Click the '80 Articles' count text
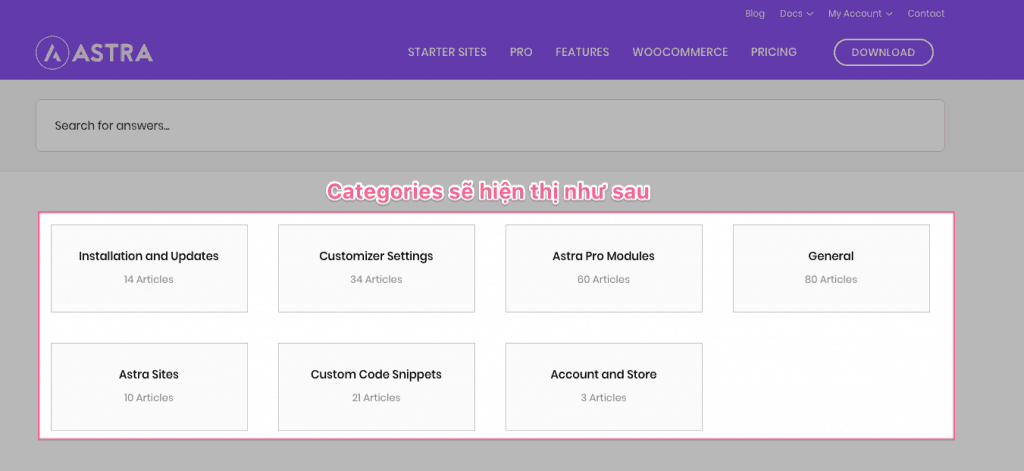 pos(831,280)
